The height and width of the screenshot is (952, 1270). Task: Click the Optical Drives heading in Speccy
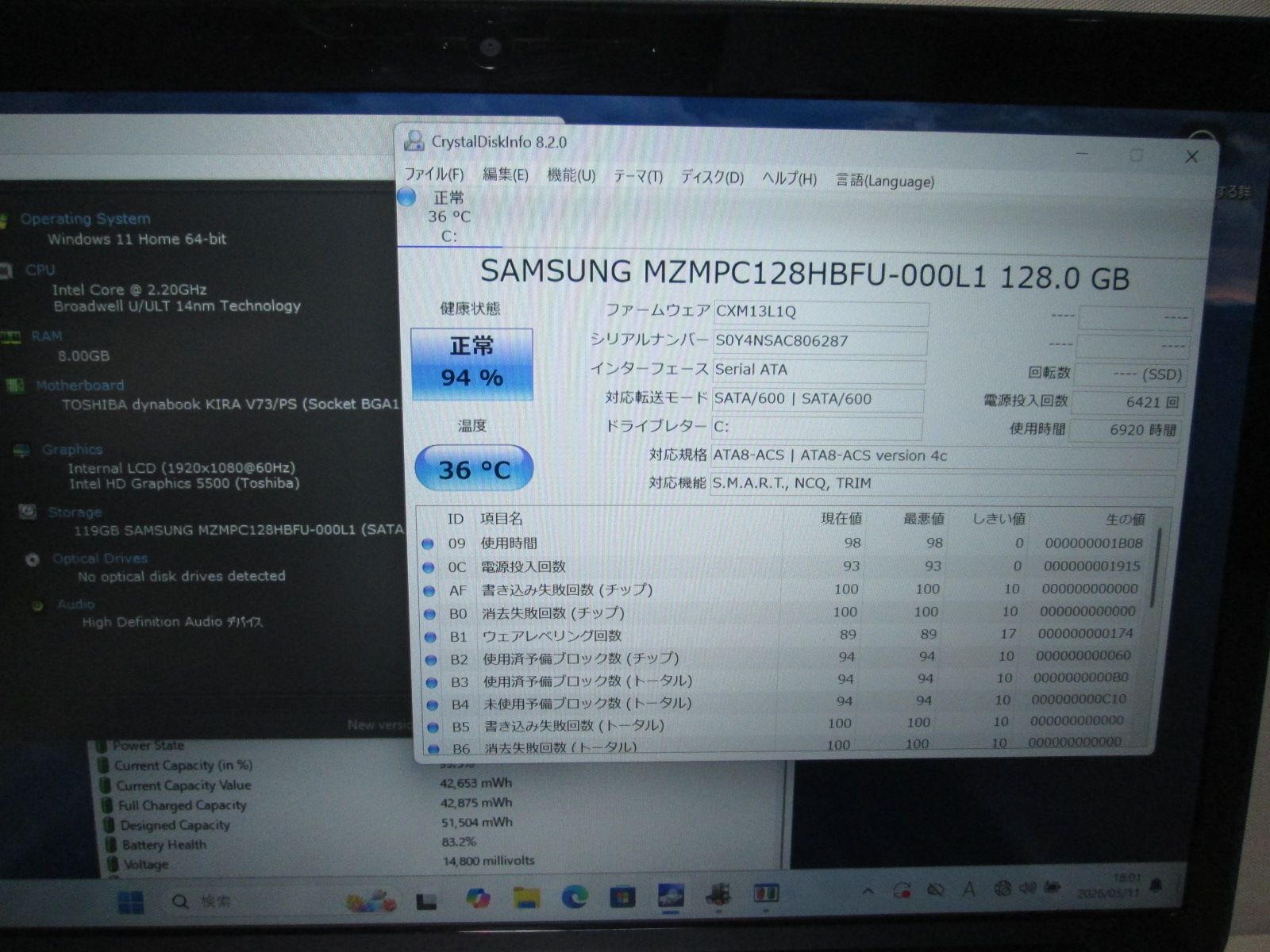click(x=100, y=559)
